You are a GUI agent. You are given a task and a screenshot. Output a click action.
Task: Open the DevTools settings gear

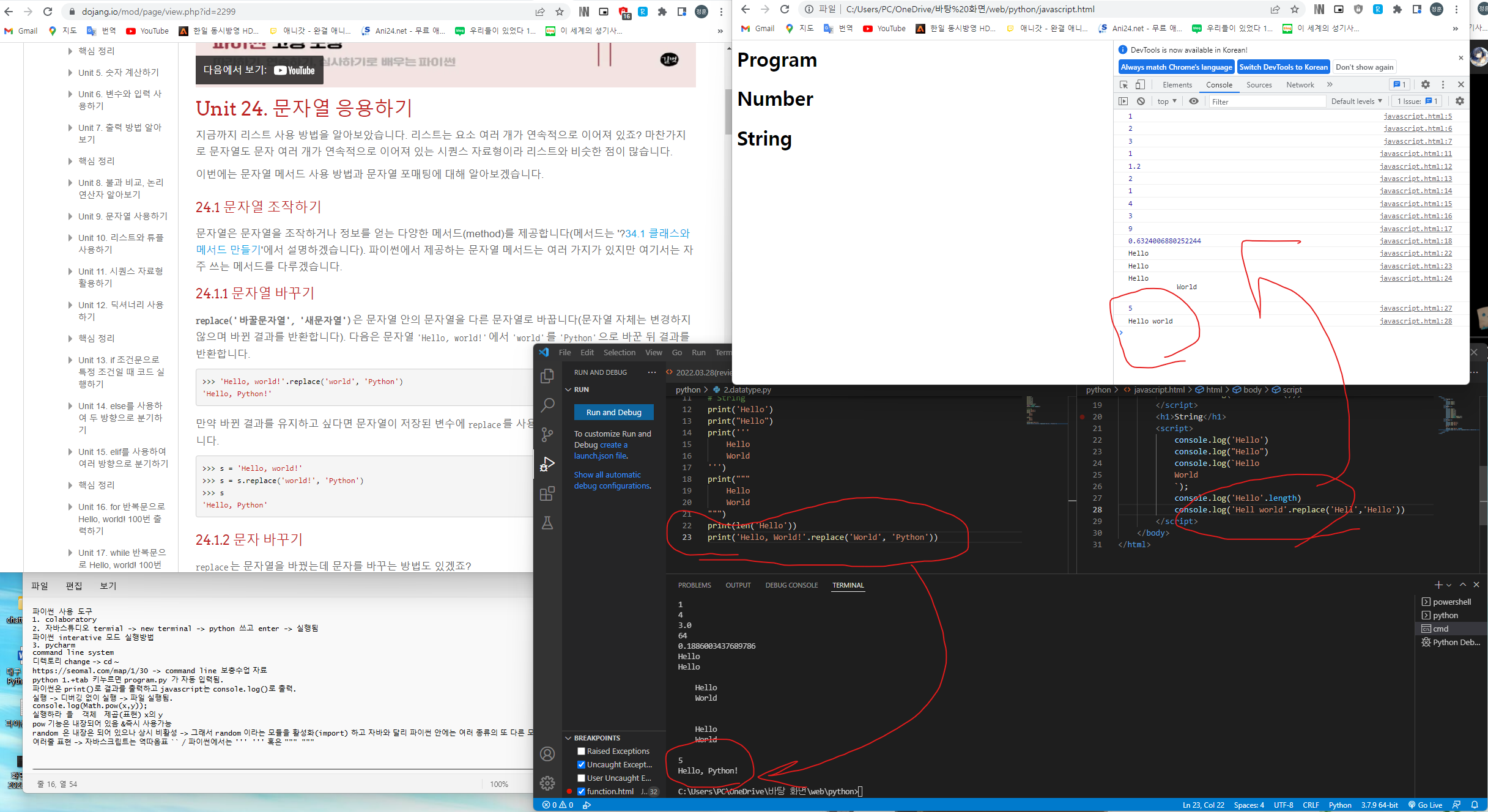point(1425,85)
